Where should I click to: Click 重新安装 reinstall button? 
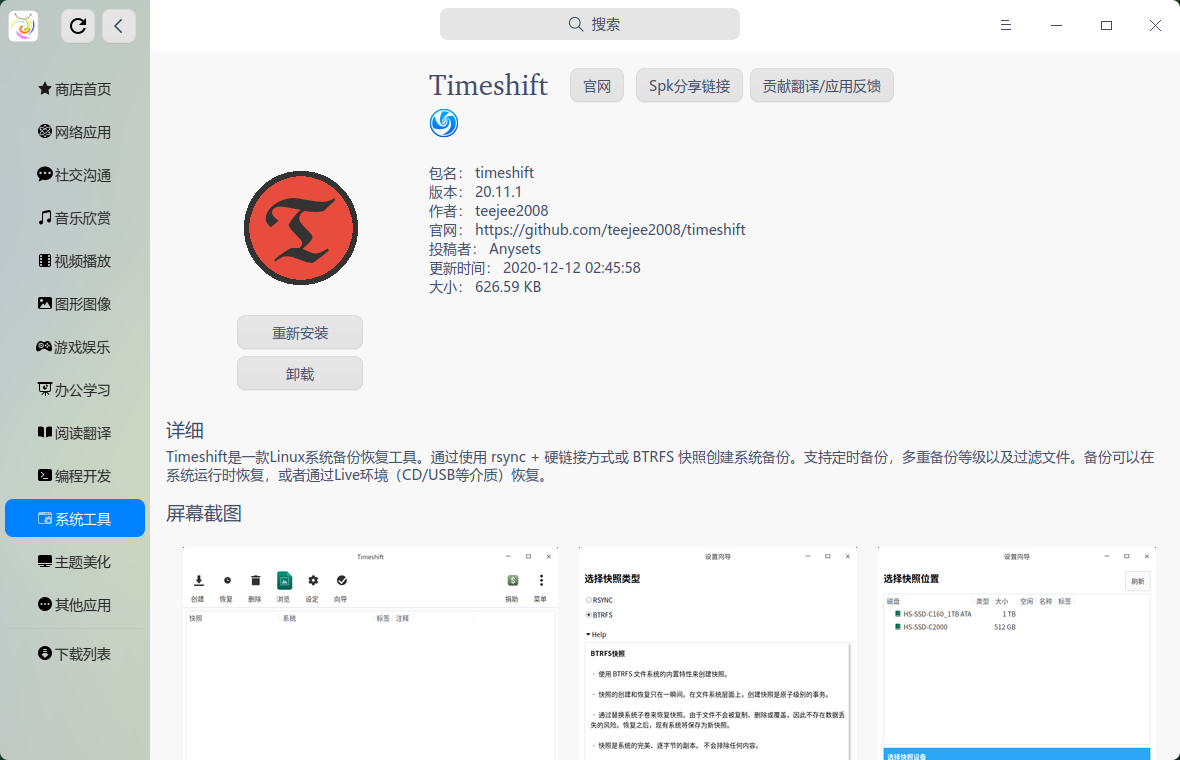pos(300,333)
